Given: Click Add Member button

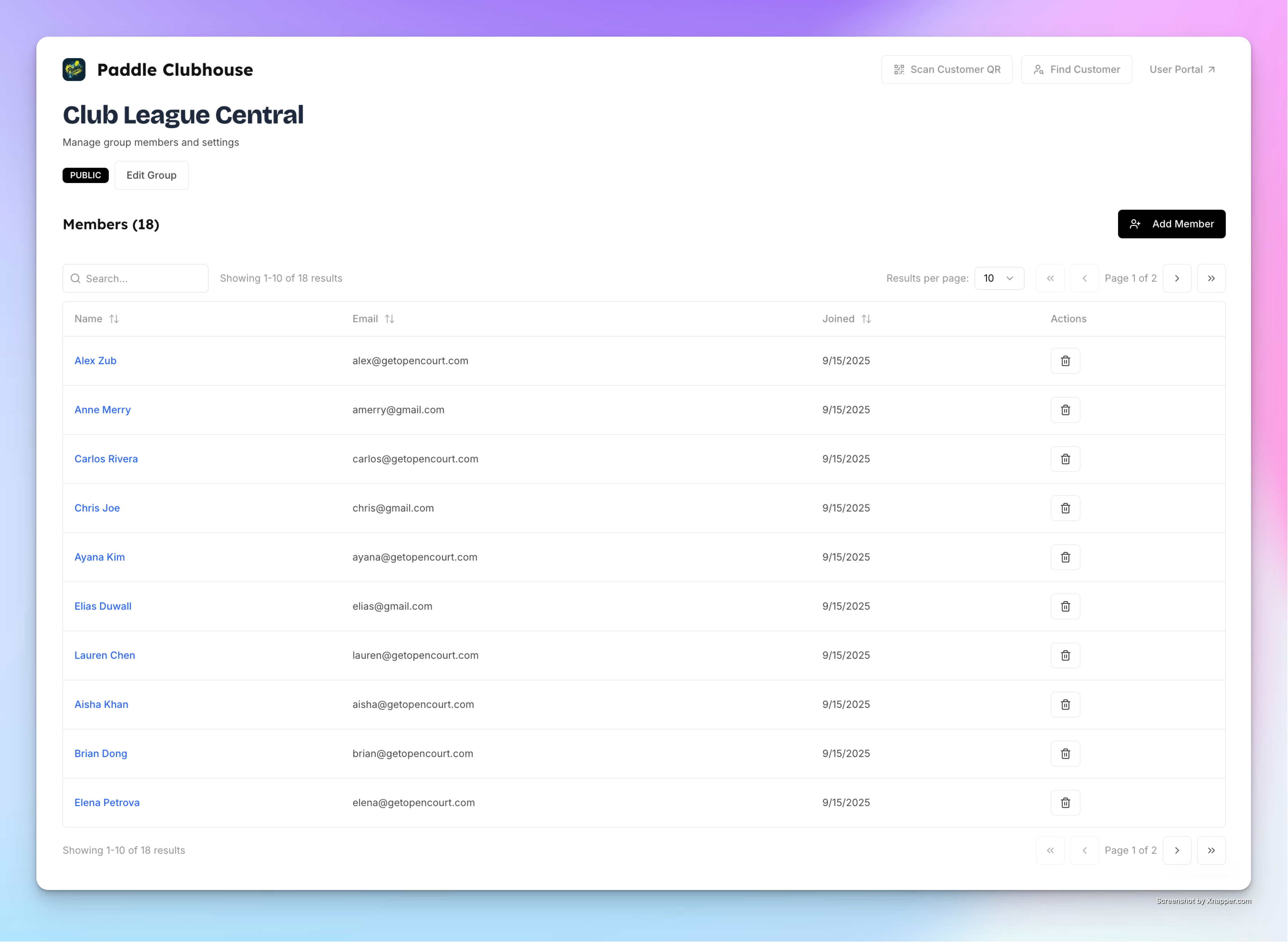Looking at the screenshot, I should click(x=1171, y=224).
